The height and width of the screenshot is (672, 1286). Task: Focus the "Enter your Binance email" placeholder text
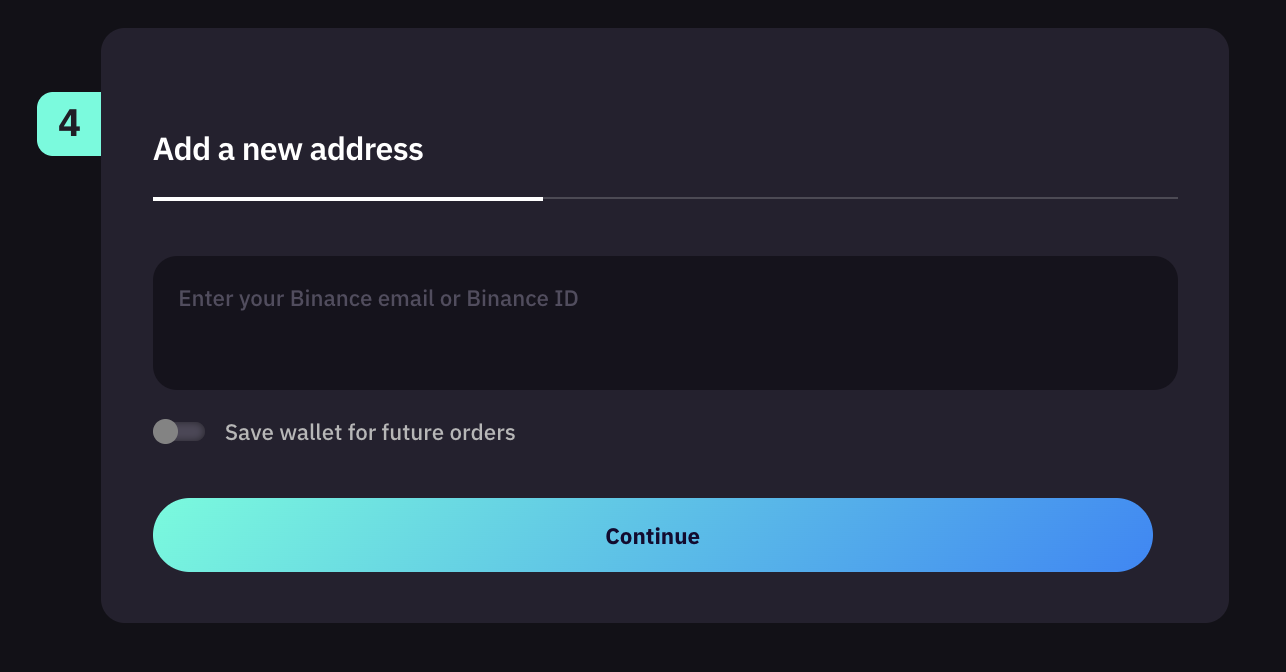pos(378,299)
